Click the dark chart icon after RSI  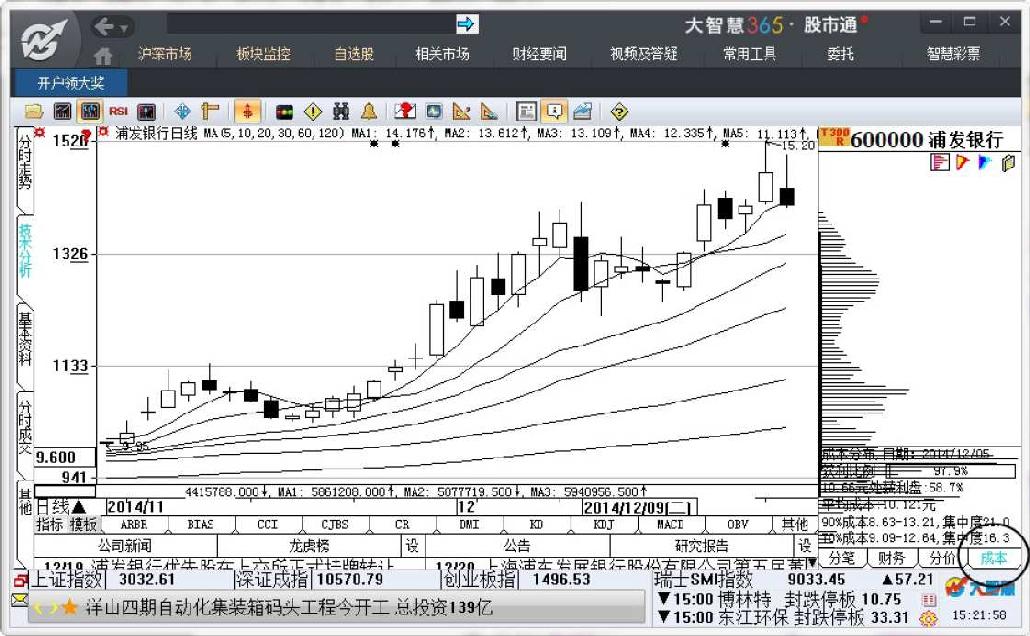[x=146, y=112]
